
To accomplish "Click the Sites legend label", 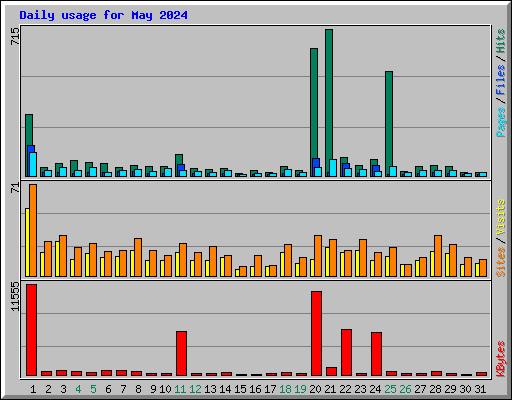I will [x=501, y=262].
